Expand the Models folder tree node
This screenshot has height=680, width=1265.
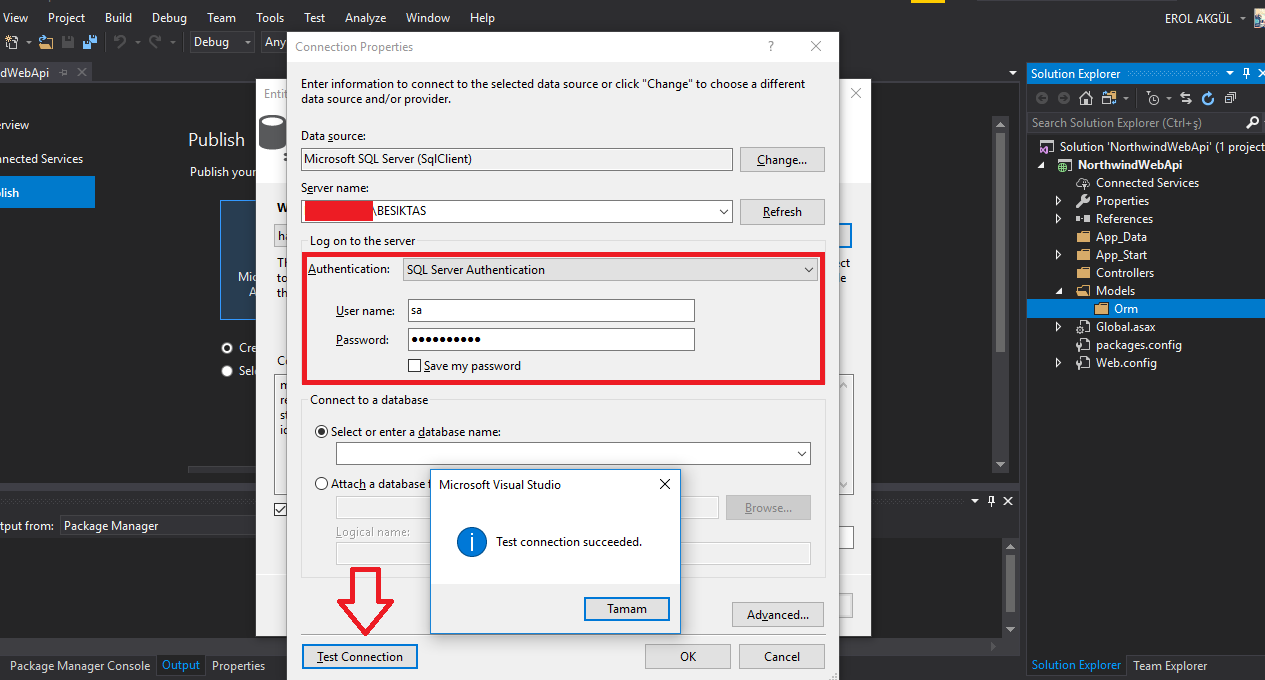pyautogui.click(x=1059, y=291)
